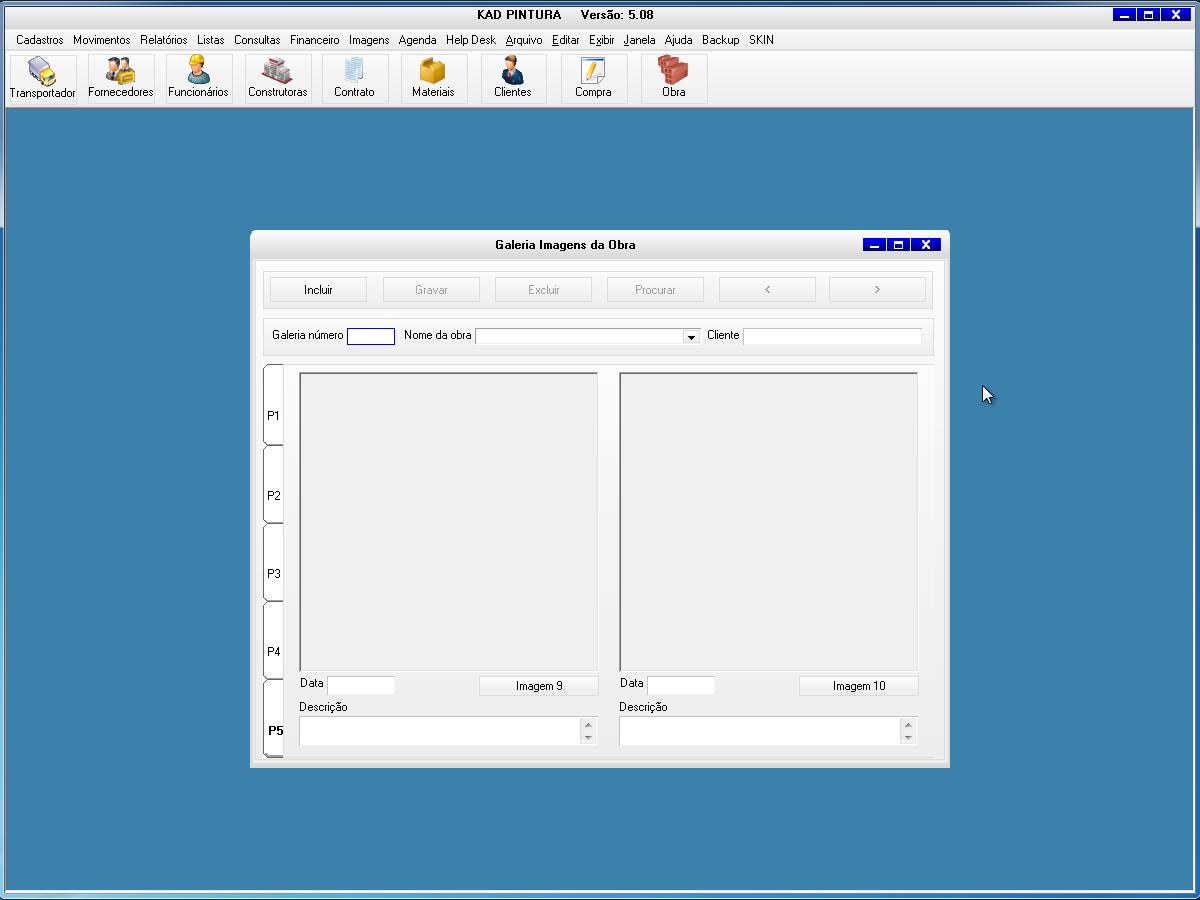Click the Imagem 9 button
Screen dimensions: 1200x900
[539, 686]
